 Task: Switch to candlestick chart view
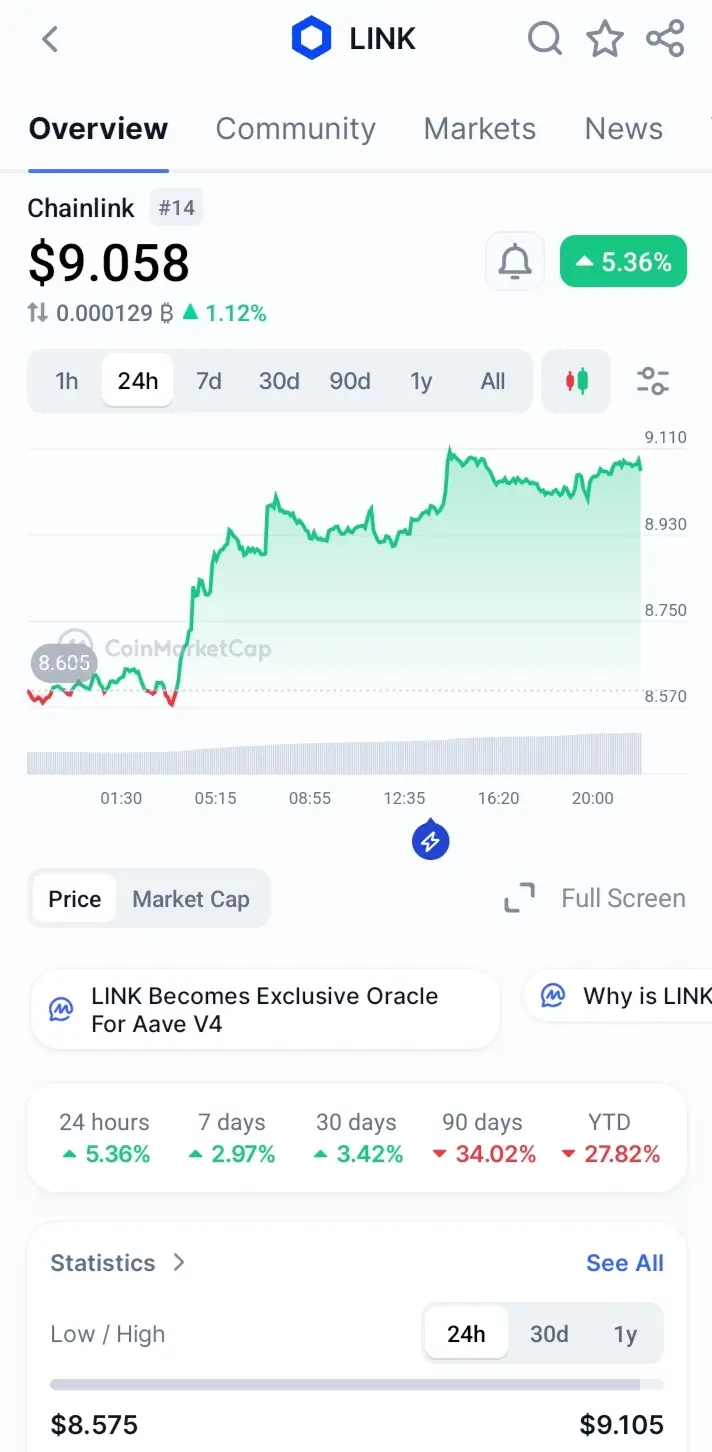(576, 381)
